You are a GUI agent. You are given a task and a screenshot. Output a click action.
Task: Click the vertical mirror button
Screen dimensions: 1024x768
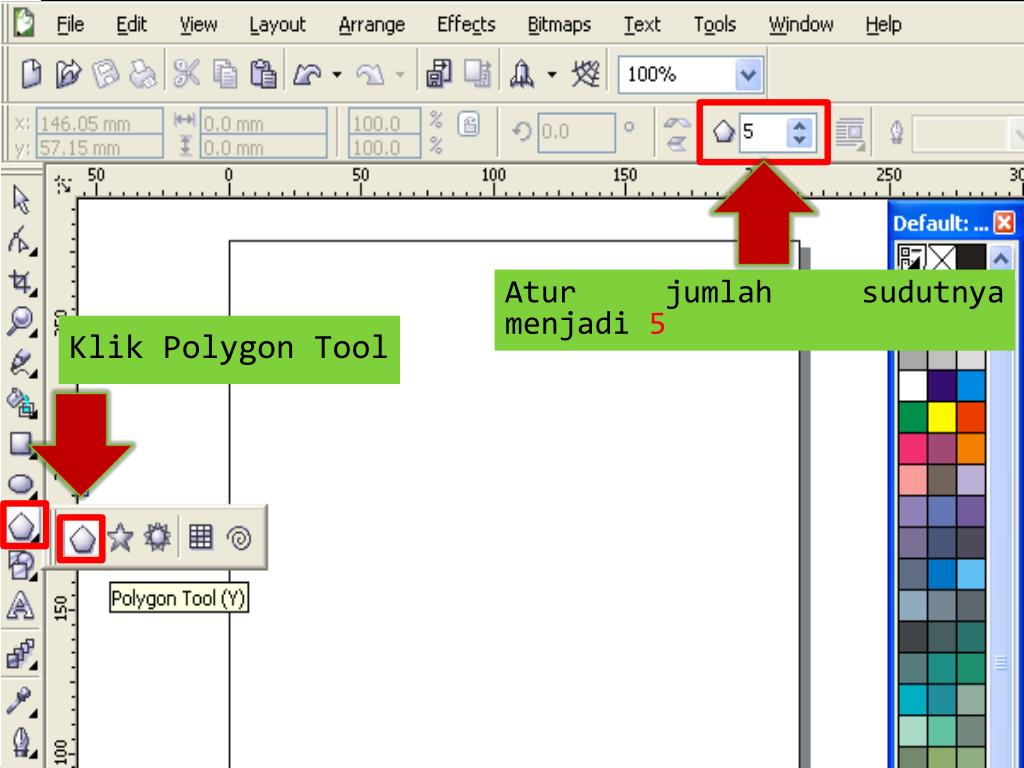(x=677, y=142)
